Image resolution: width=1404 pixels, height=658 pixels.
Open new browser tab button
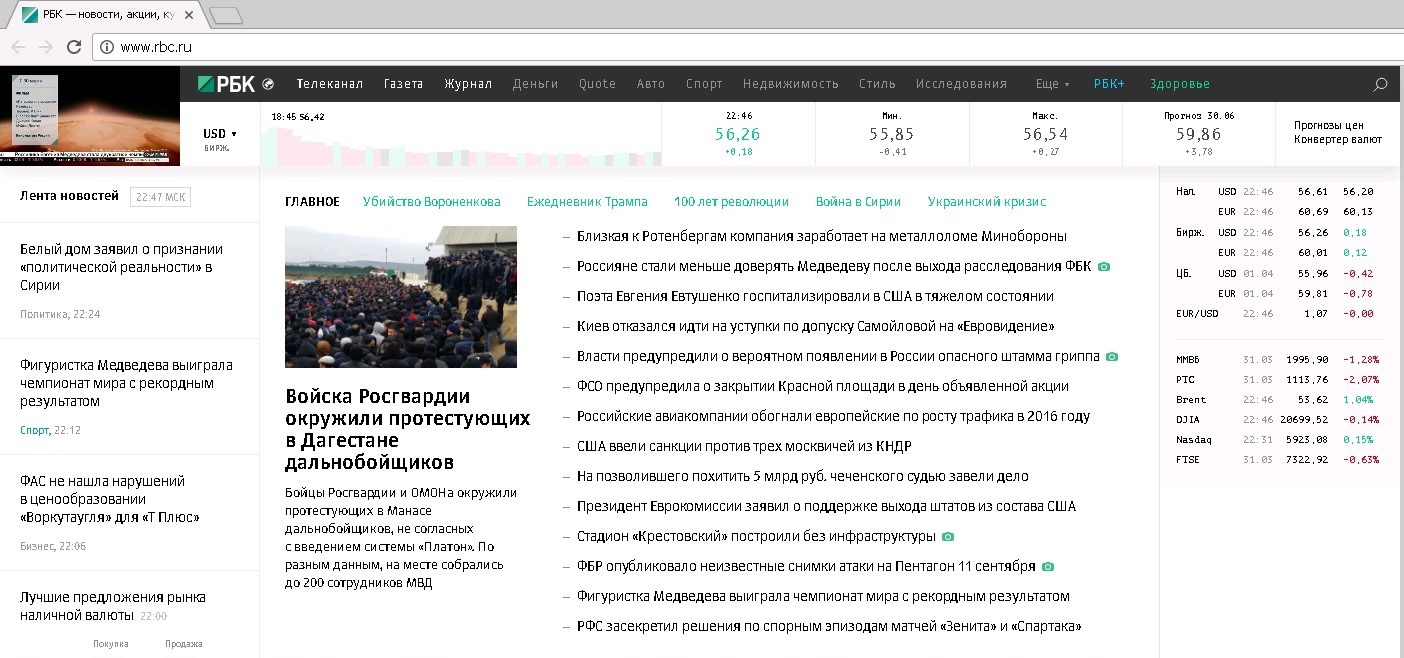tap(226, 15)
